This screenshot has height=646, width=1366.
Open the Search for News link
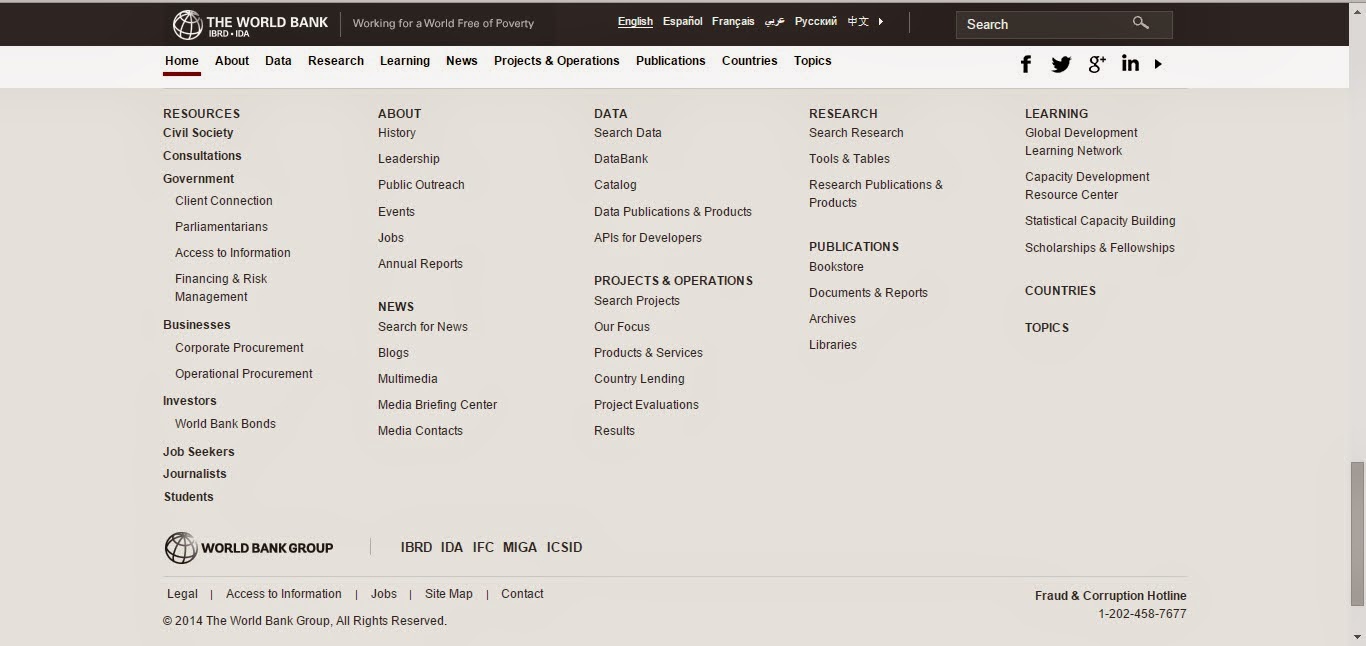[x=423, y=327]
